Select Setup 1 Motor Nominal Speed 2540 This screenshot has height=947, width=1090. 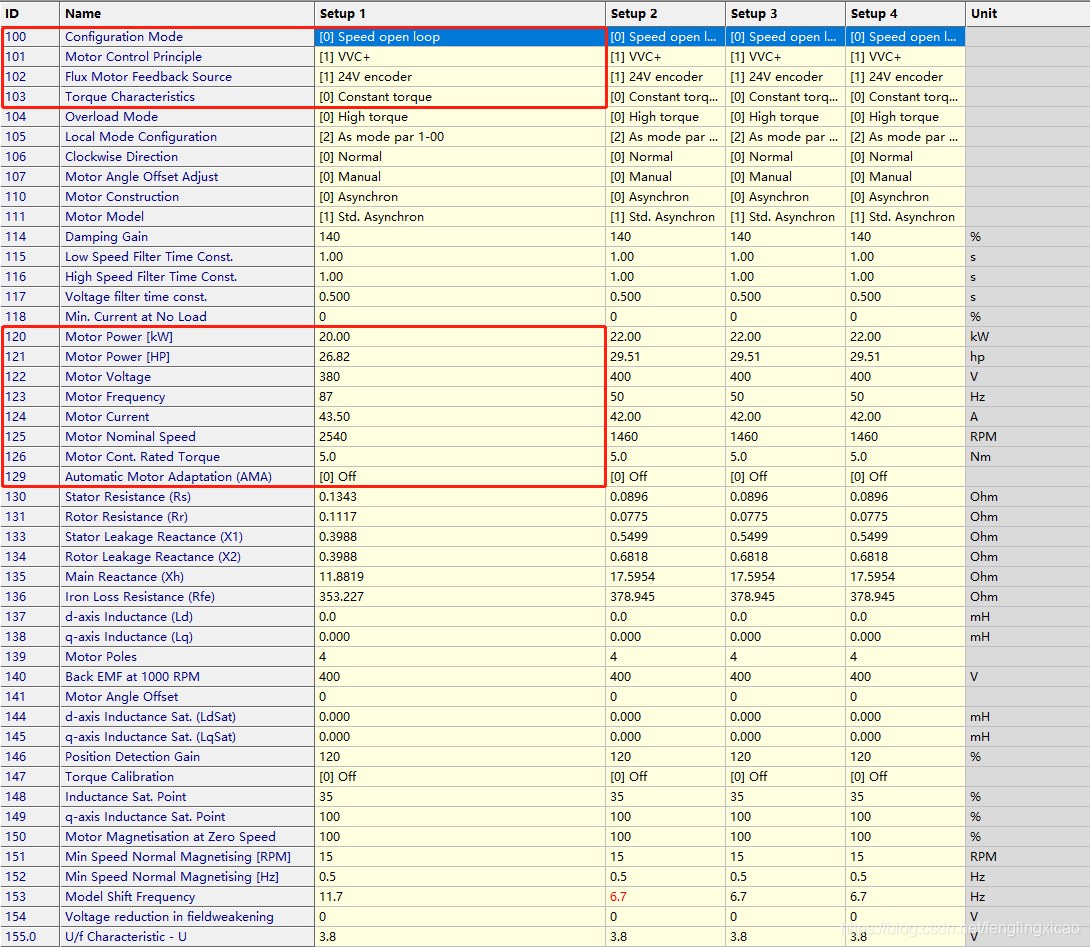(459, 437)
